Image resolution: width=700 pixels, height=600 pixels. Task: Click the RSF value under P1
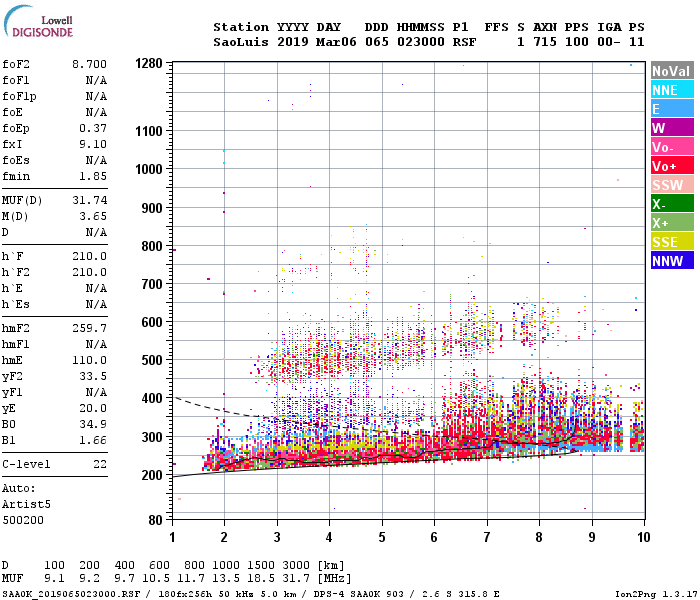click(x=464, y=42)
